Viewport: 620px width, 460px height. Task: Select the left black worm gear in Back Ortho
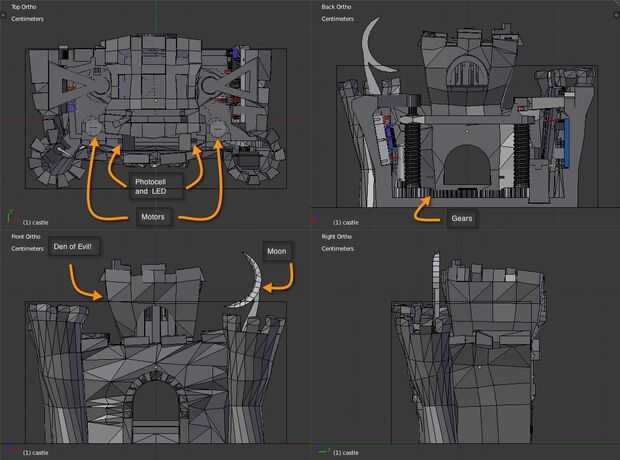pos(412,155)
